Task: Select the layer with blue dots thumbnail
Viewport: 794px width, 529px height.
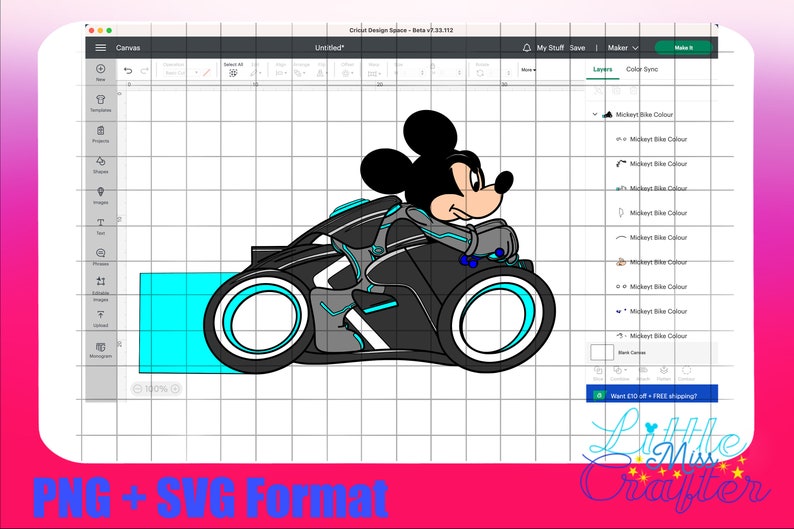Action: 652,311
